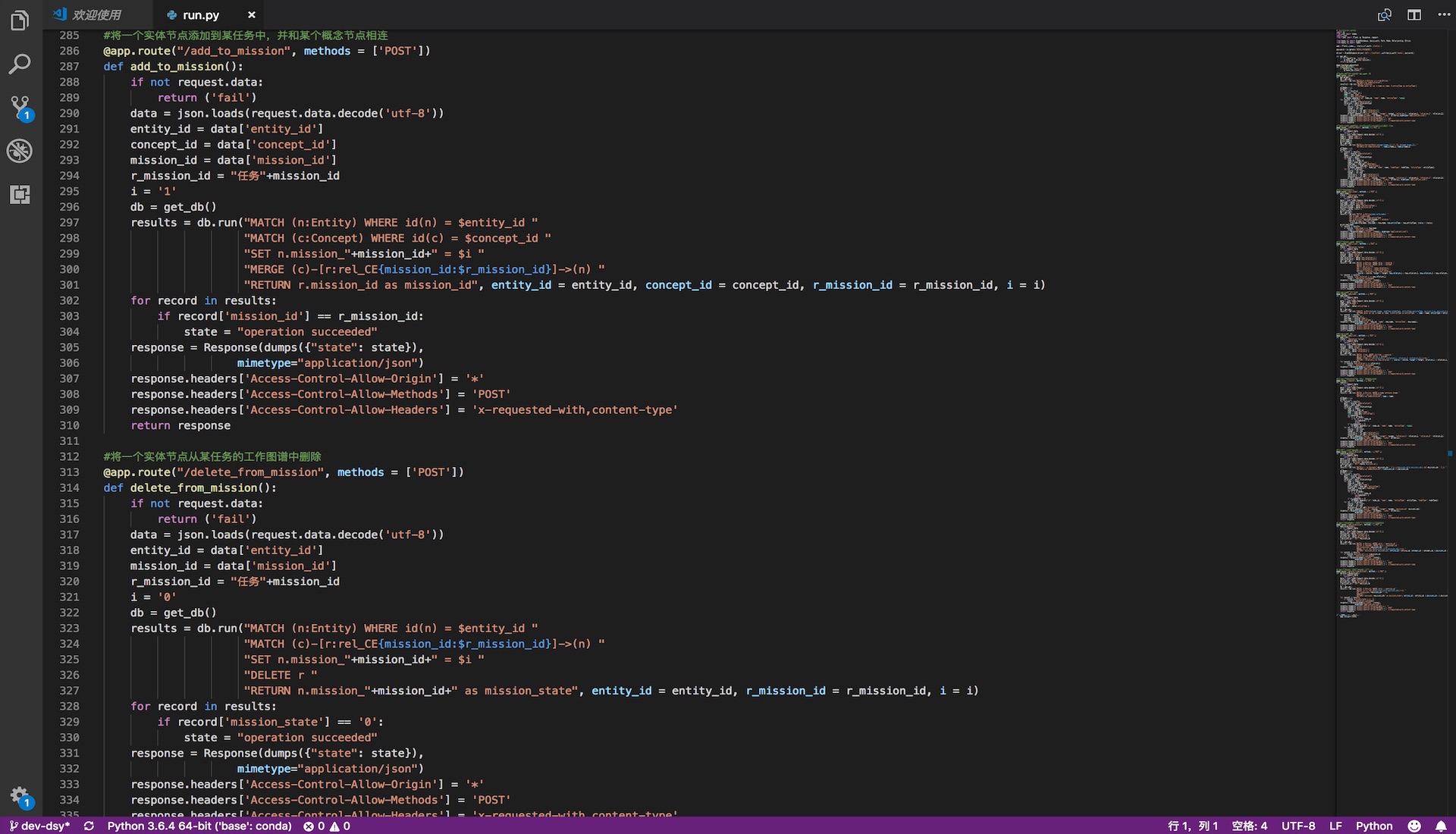Open Source Control view with badge
1456x834 pixels.
(20, 108)
